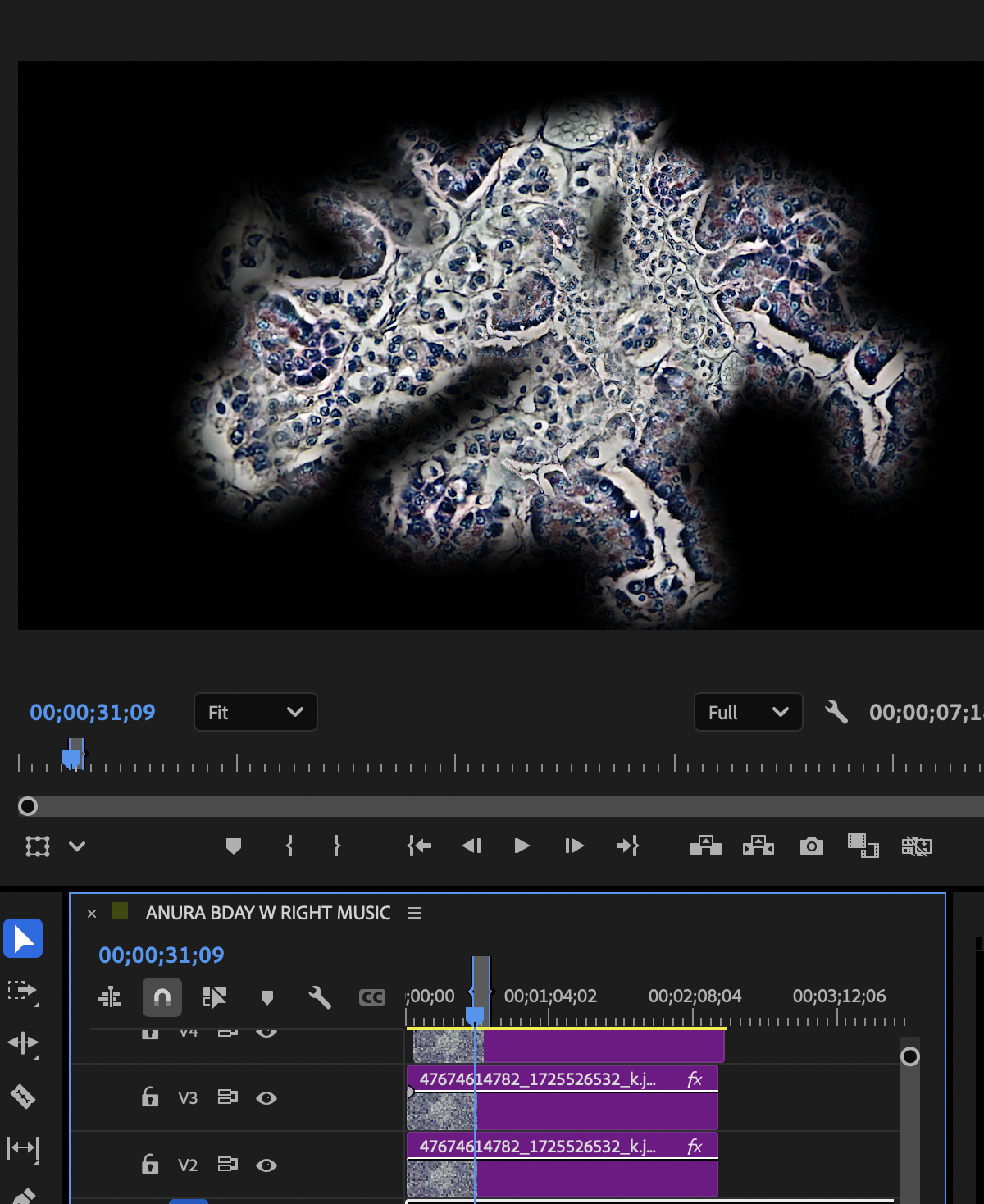Activate the Slip tool
Screen dimensions: 984x1204
22,1149
